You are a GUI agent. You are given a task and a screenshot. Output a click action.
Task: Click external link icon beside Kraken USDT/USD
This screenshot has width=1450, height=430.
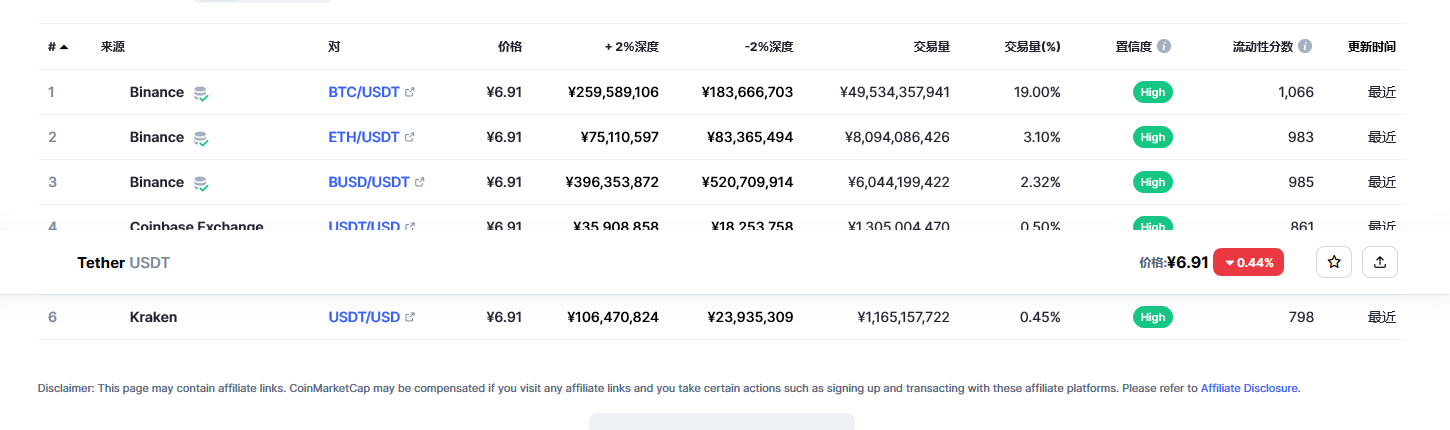point(410,317)
